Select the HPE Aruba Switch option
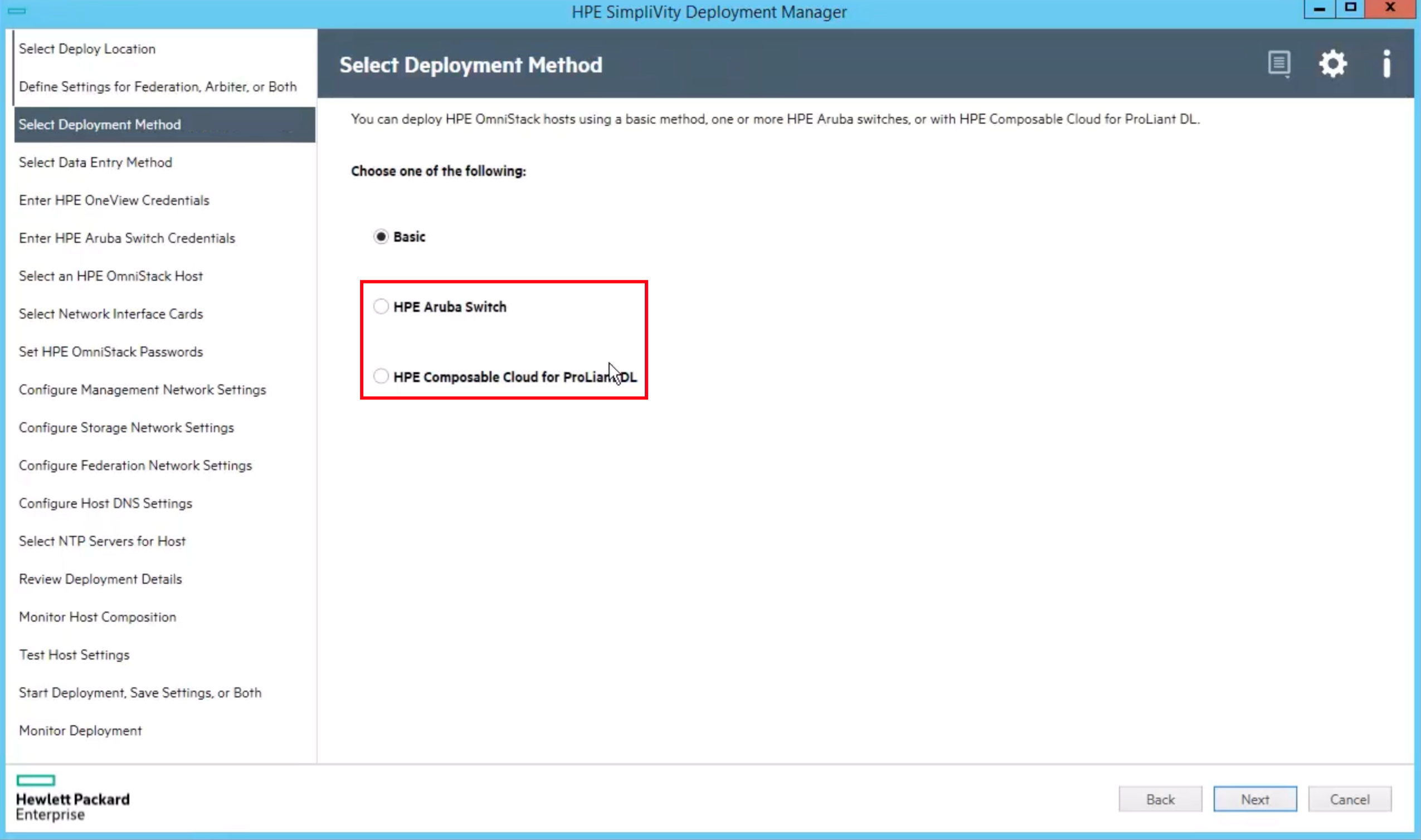This screenshot has width=1421, height=840. [440, 307]
